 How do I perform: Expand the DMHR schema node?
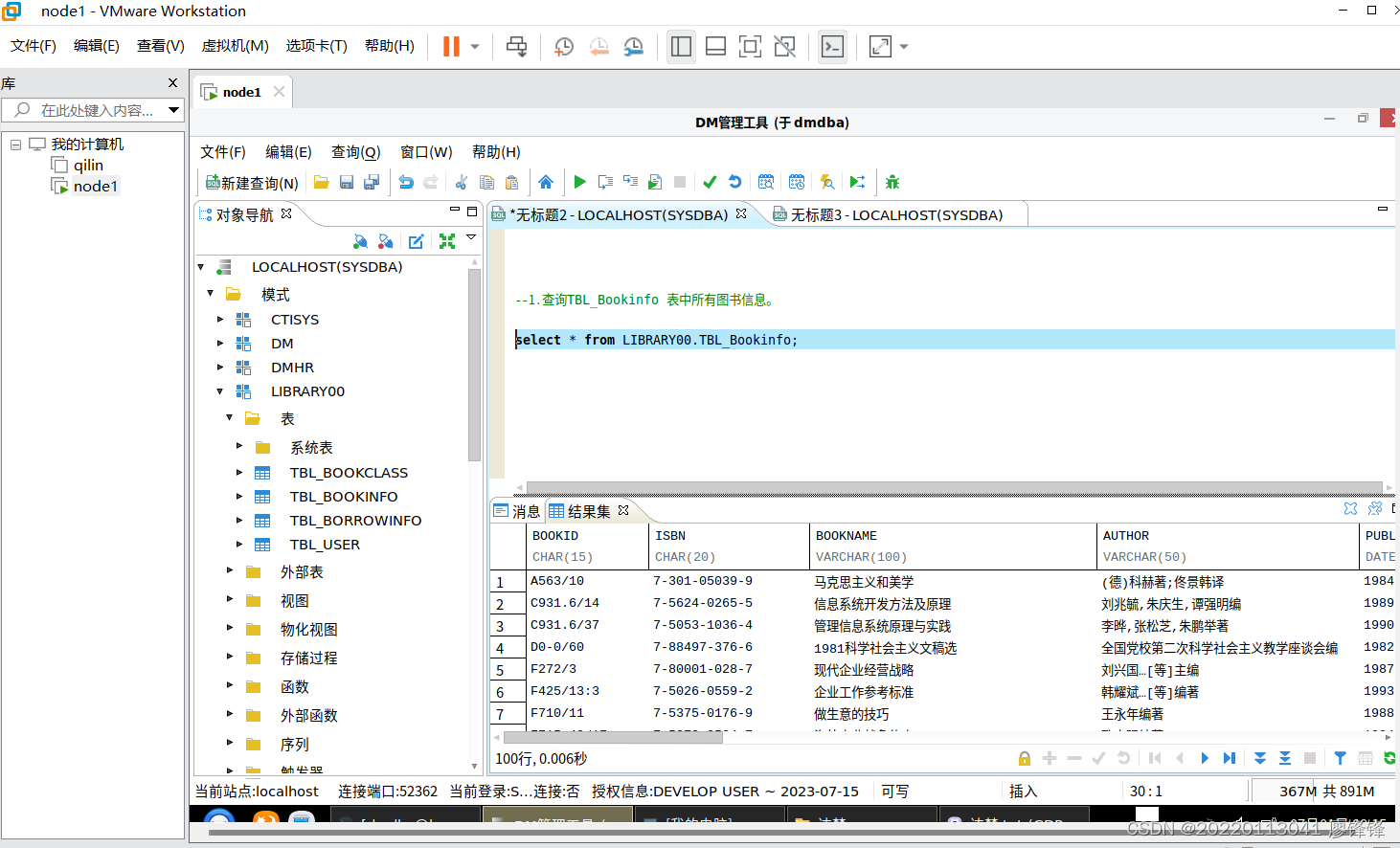point(219,368)
